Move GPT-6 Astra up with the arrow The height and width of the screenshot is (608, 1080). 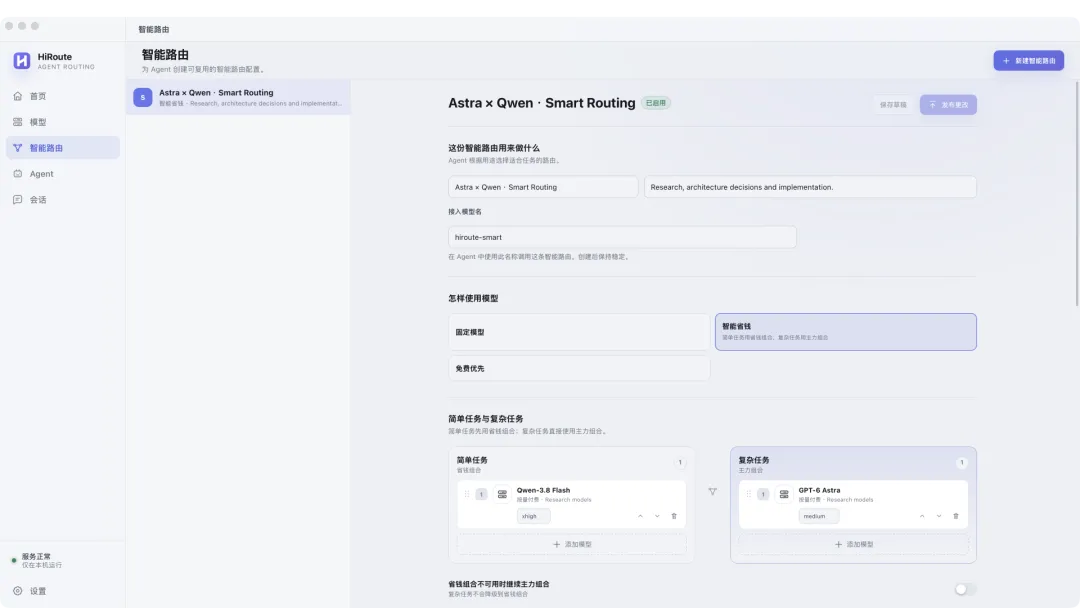[922, 516]
